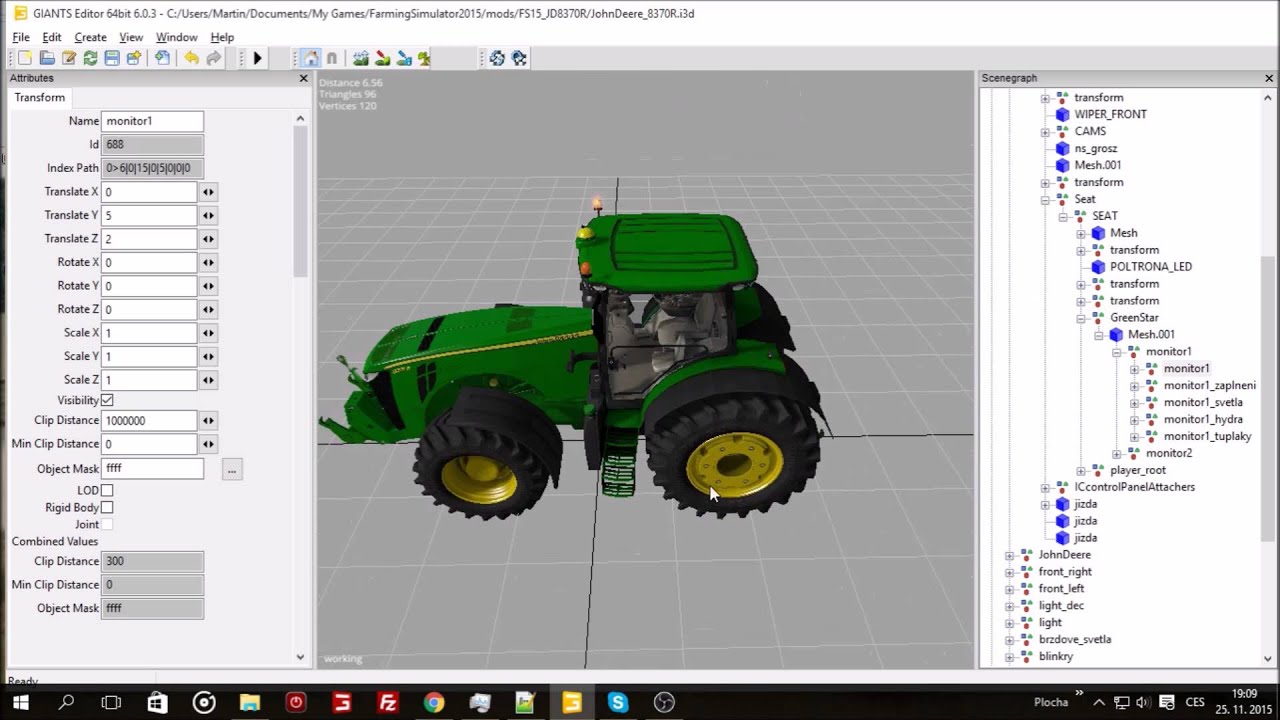Viewport: 1280px width, 720px height.
Task: Open the Create menu
Action: [90, 37]
